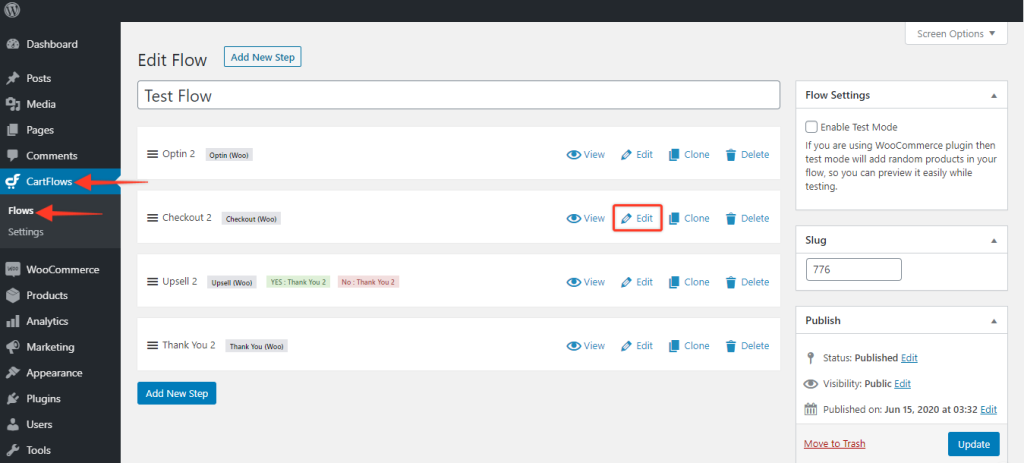The height and width of the screenshot is (463, 1024).
Task: Click the Clone icon for Thank You 2
Action: coord(674,346)
